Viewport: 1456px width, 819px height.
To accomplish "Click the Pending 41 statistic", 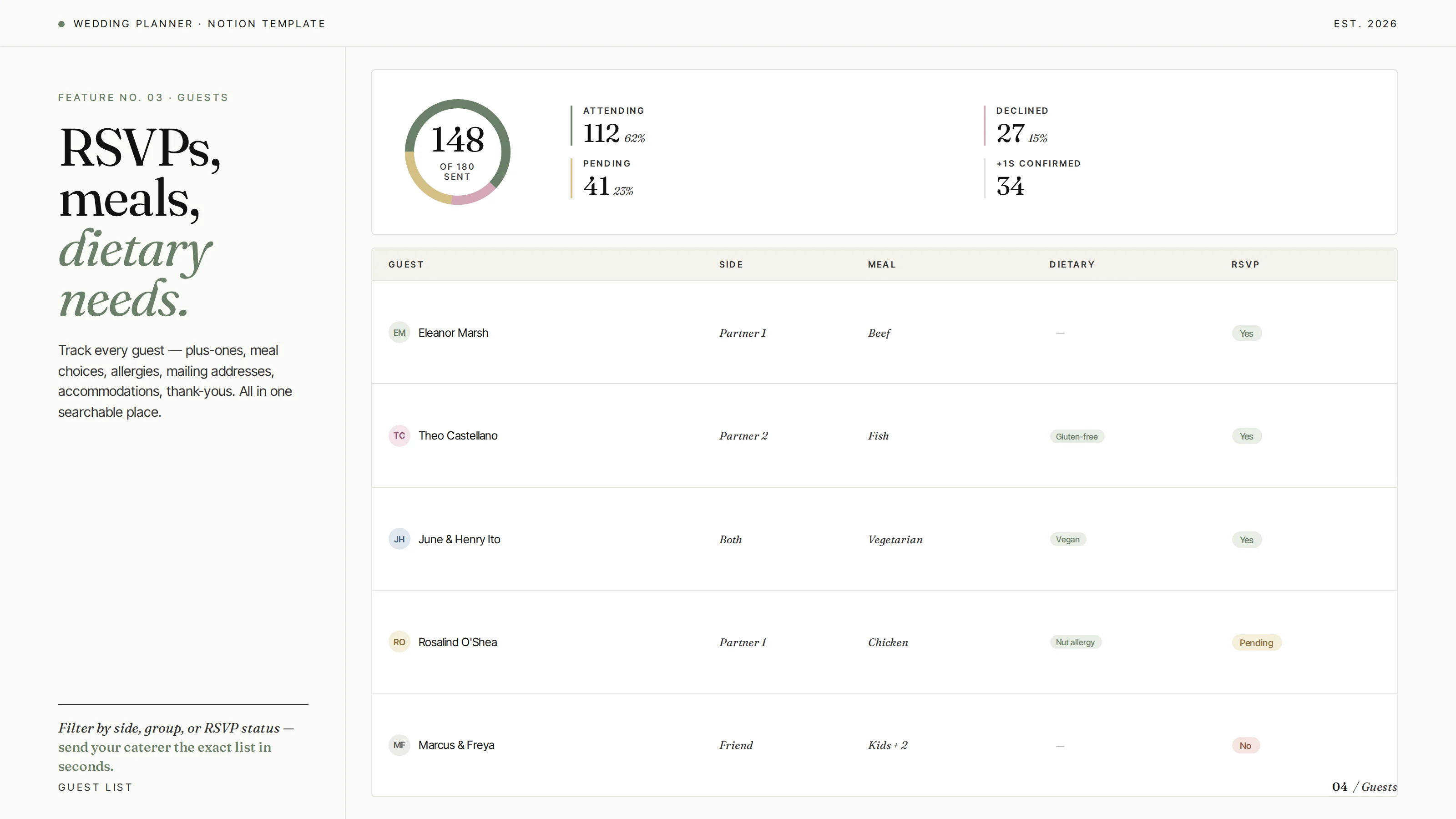I will tap(602, 178).
